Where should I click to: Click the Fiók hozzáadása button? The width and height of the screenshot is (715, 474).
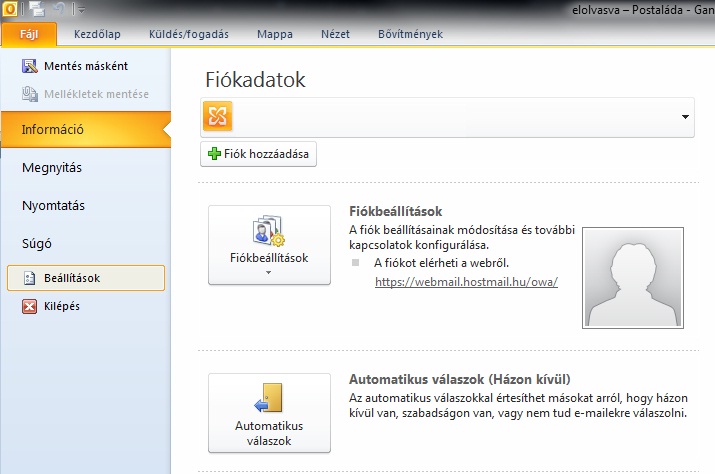[258, 154]
